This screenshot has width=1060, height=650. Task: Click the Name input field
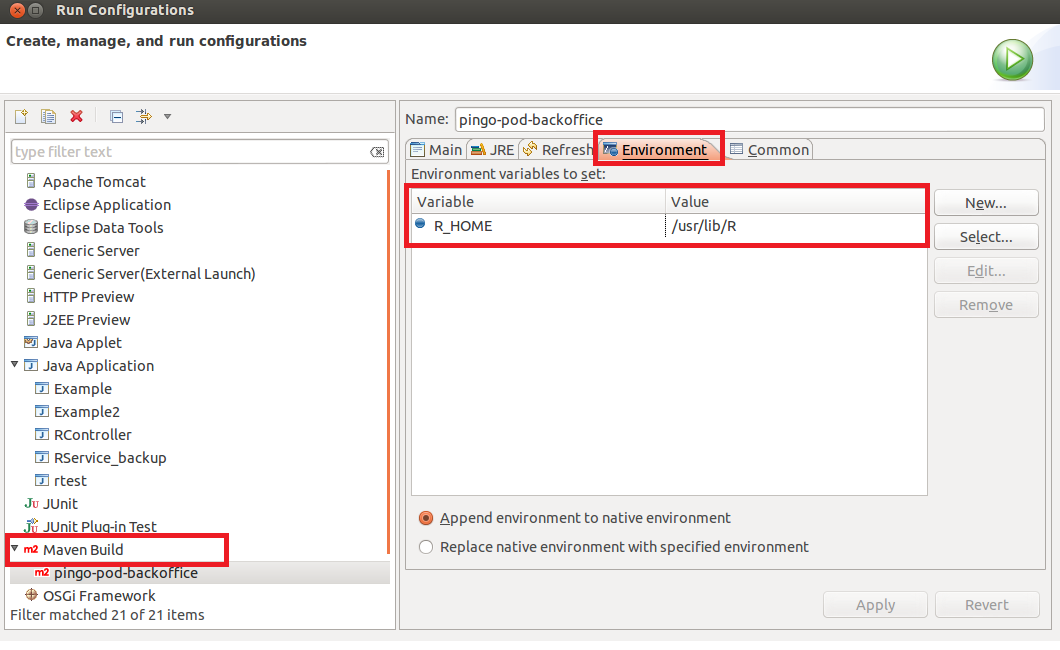pos(750,120)
